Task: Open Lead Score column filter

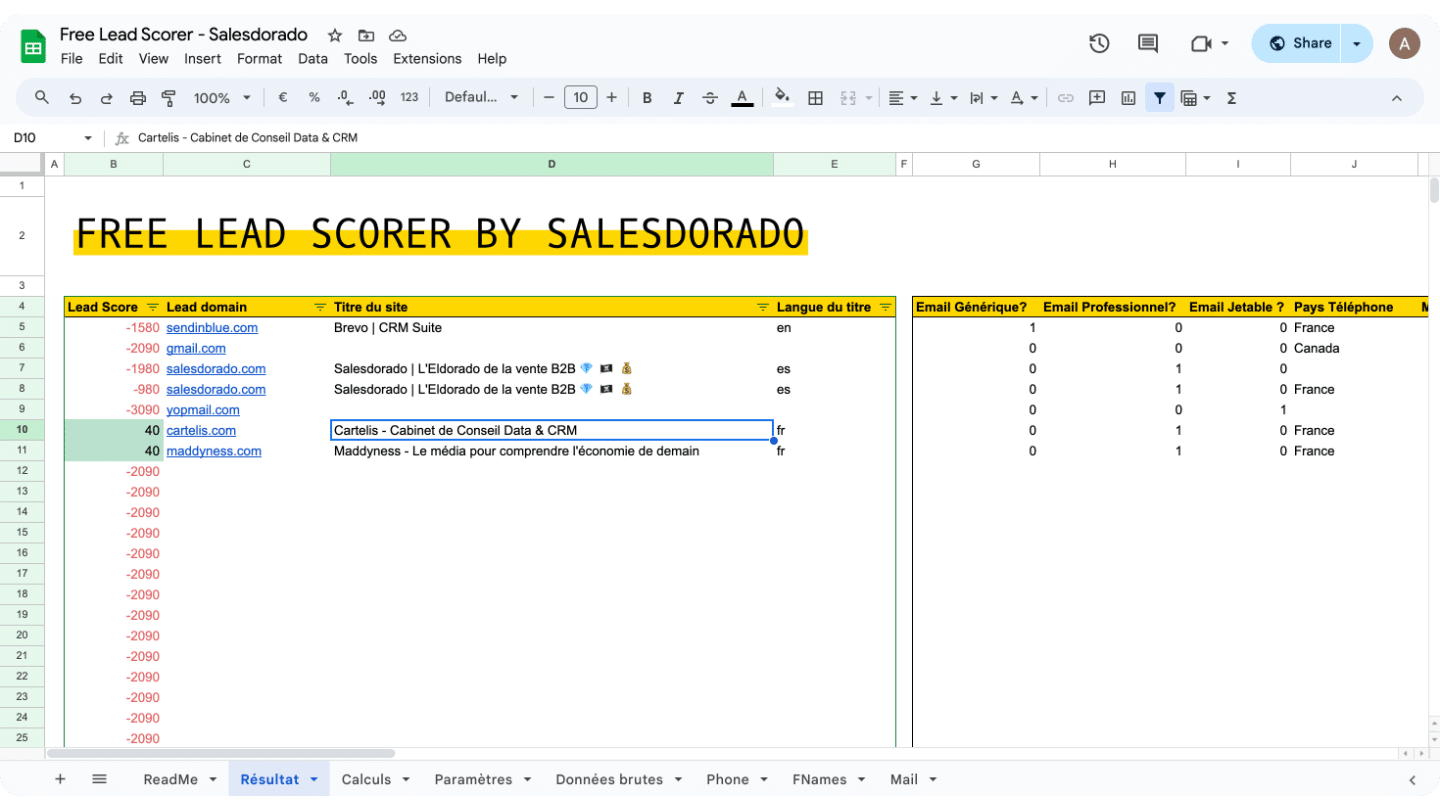Action: tap(153, 307)
